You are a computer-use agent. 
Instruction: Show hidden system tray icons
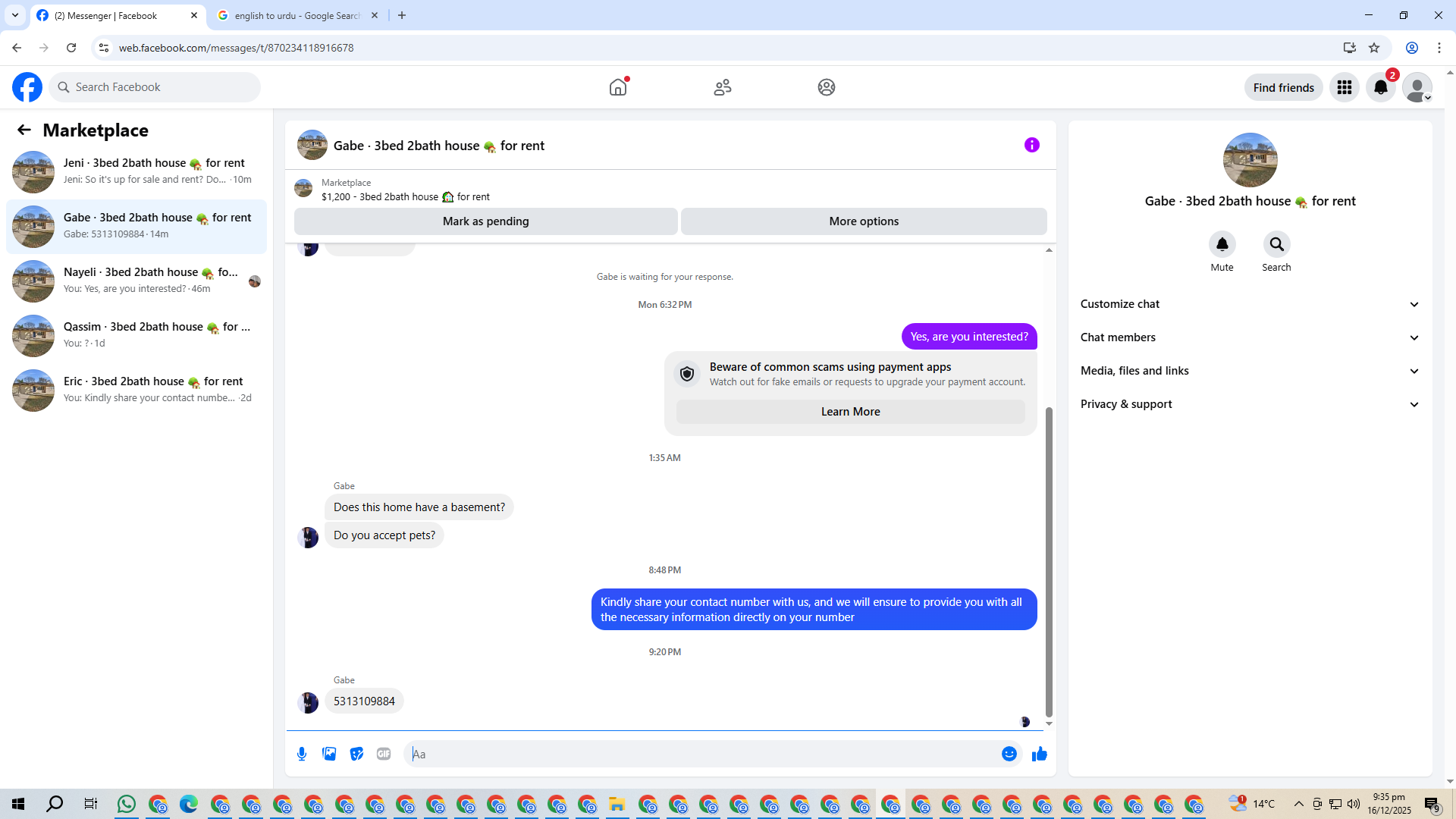[1299, 804]
